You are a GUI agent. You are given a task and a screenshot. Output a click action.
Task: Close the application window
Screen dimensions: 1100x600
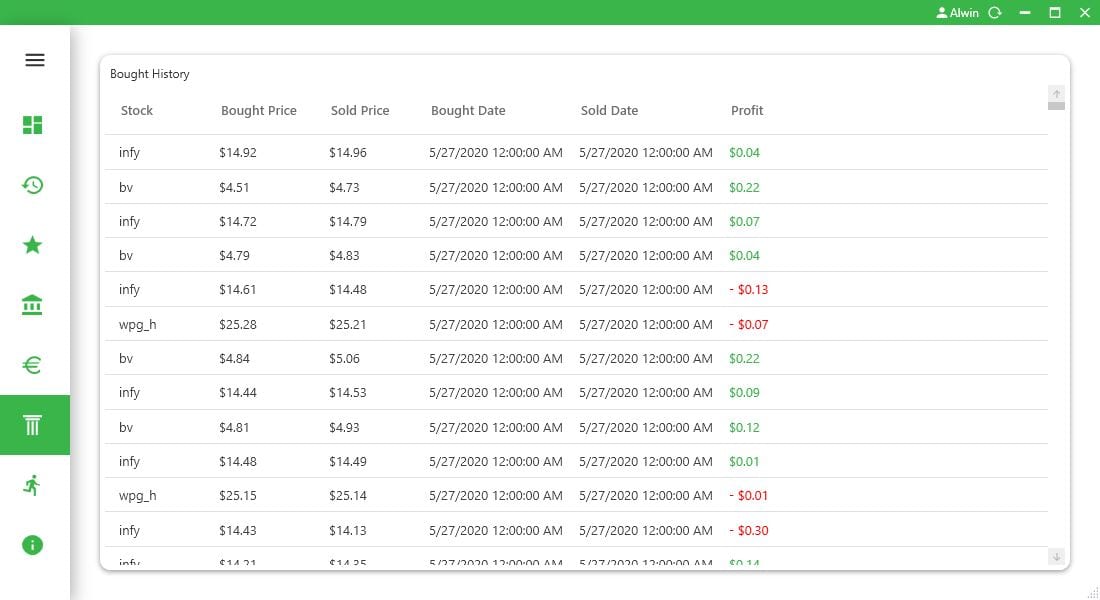tap(1085, 13)
